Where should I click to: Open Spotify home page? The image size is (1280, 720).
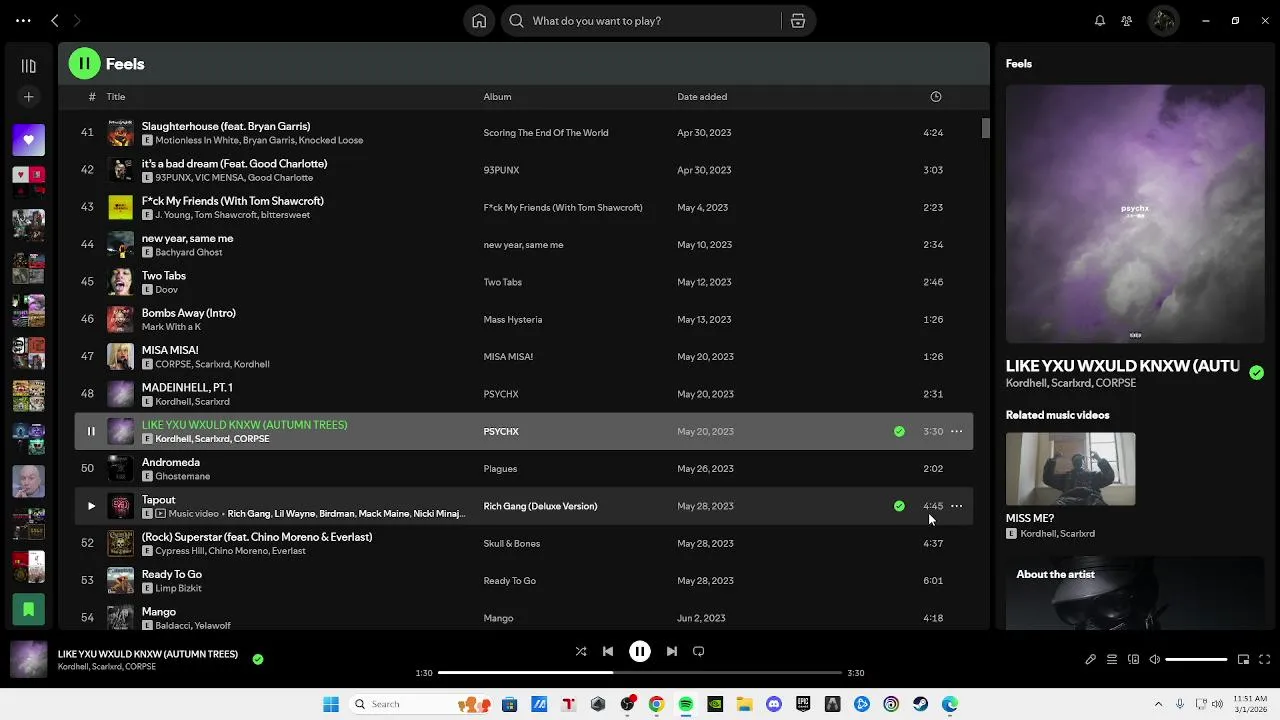tap(479, 21)
